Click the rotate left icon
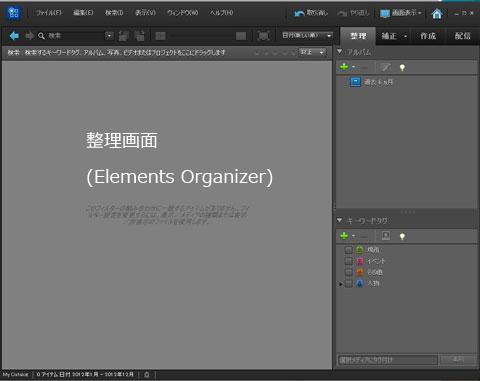Viewport: 480px width, 381px height. [x=124, y=36]
